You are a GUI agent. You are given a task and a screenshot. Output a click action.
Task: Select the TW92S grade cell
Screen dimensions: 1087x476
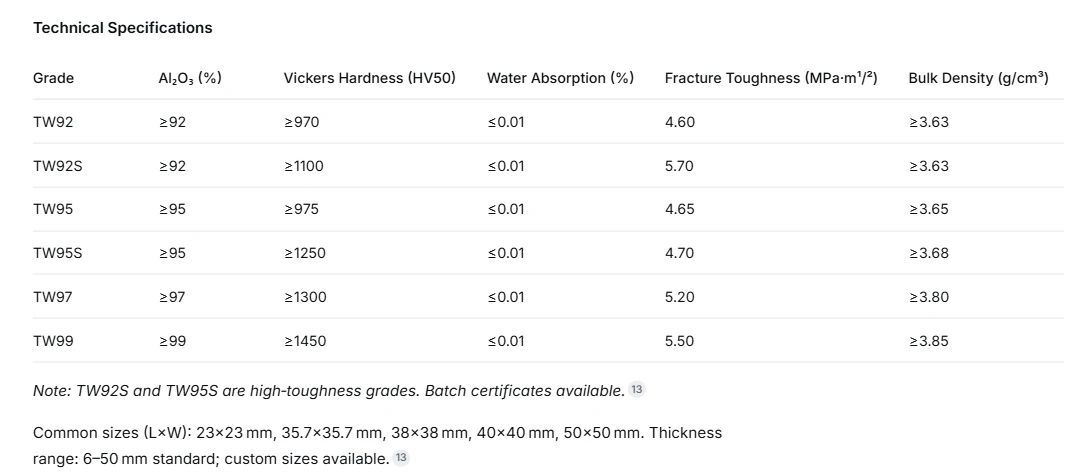coord(58,166)
